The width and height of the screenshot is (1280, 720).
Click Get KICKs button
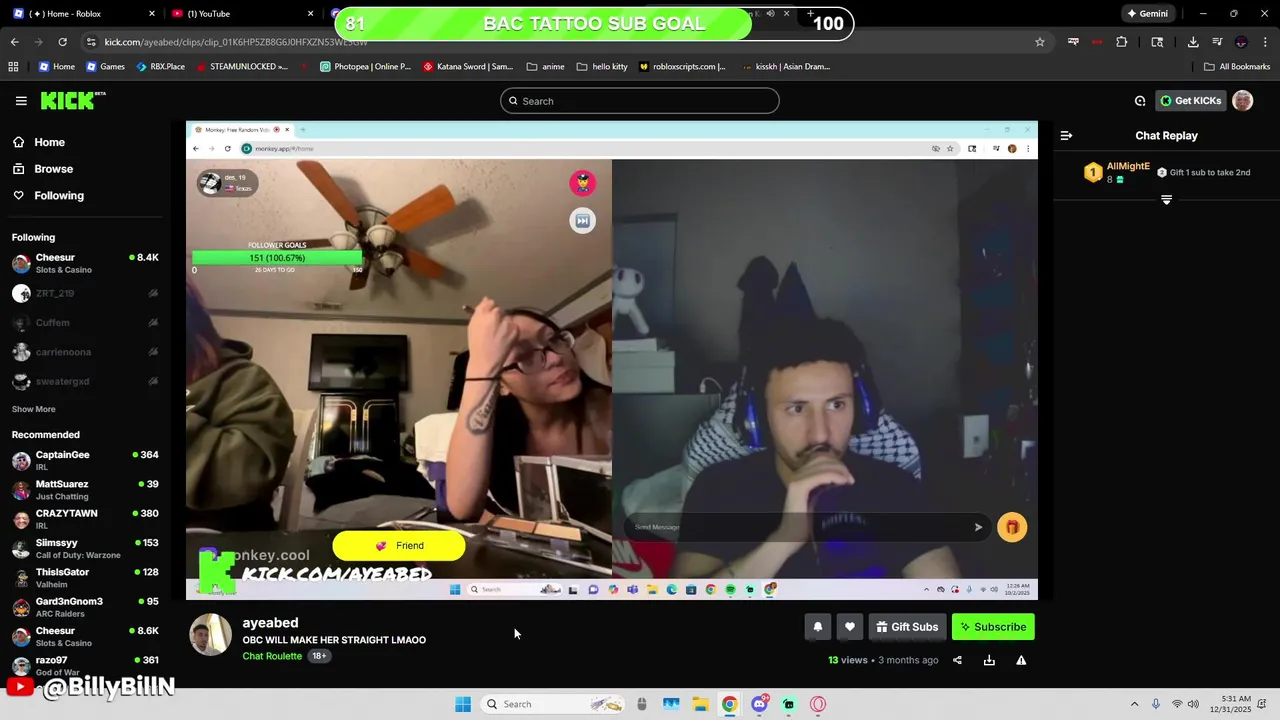(1190, 101)
